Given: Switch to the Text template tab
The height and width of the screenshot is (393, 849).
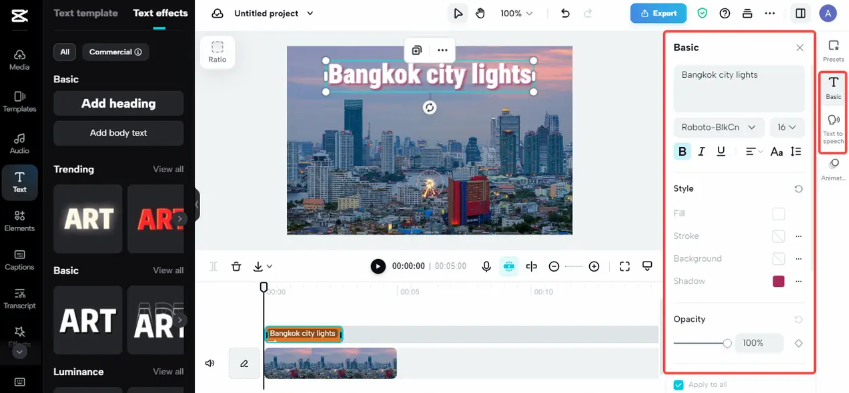Looking at the screenshot, I should point(86,13).
